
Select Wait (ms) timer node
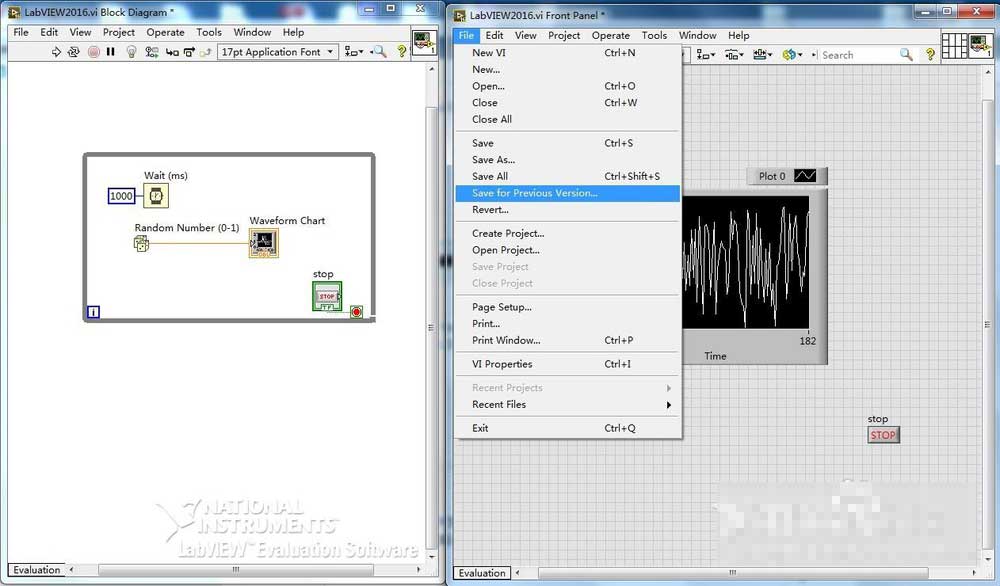(x=156, y=196)
